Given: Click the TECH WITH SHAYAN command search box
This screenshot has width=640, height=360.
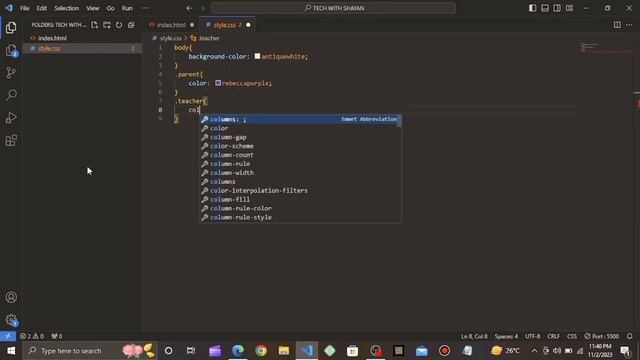Looking at the screenshot, I should point(333,8).
